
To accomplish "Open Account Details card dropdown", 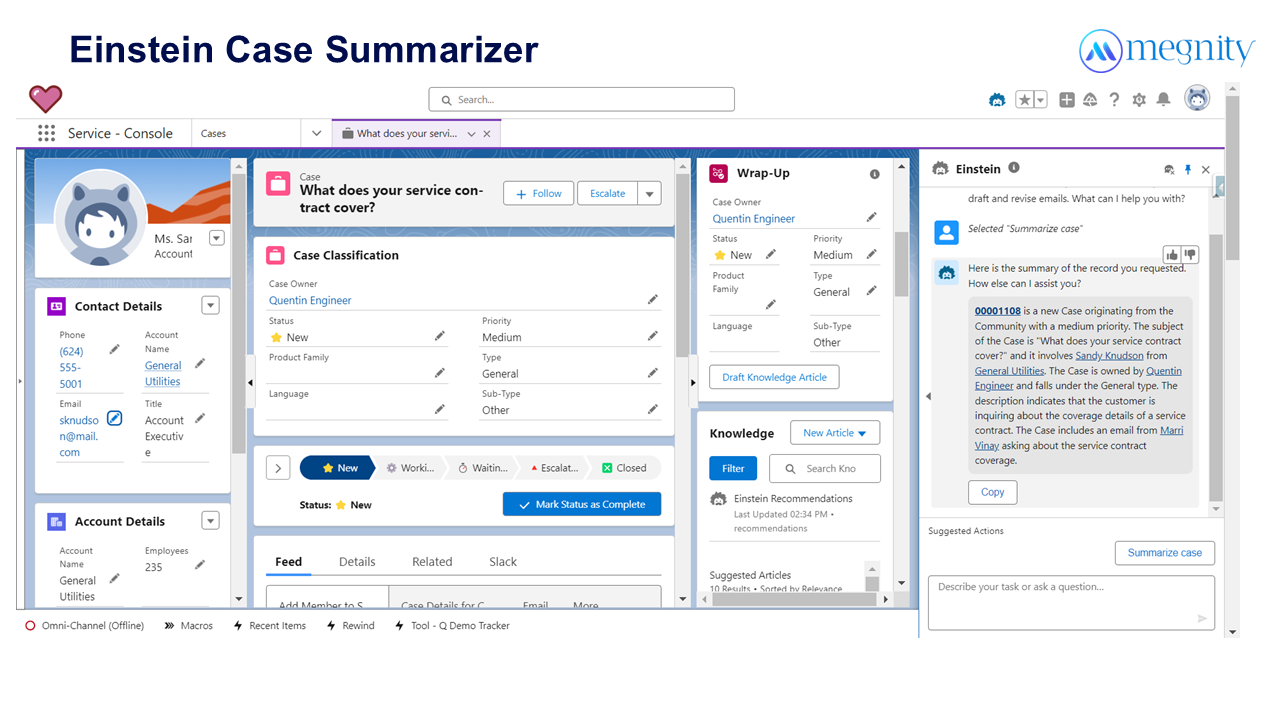I will point(210,520).
